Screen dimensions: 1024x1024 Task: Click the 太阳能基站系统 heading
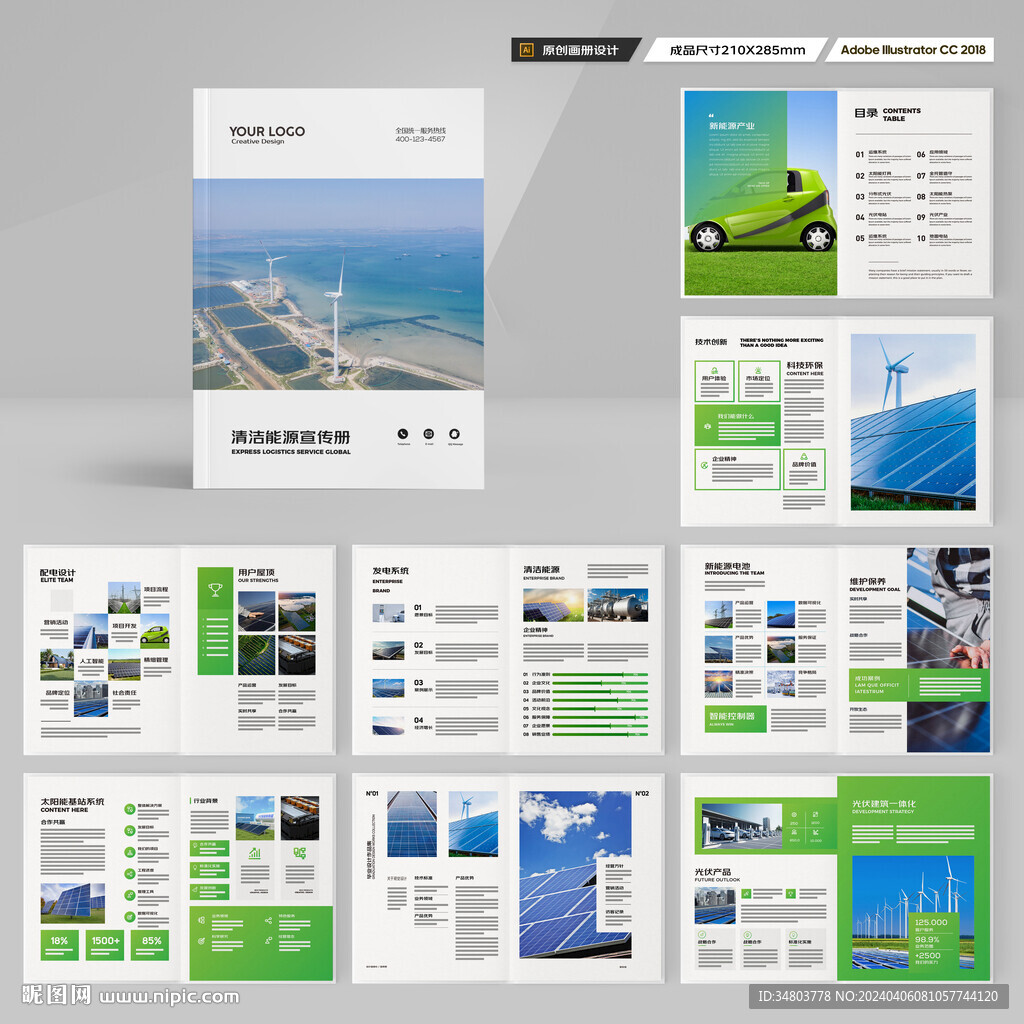72,801
